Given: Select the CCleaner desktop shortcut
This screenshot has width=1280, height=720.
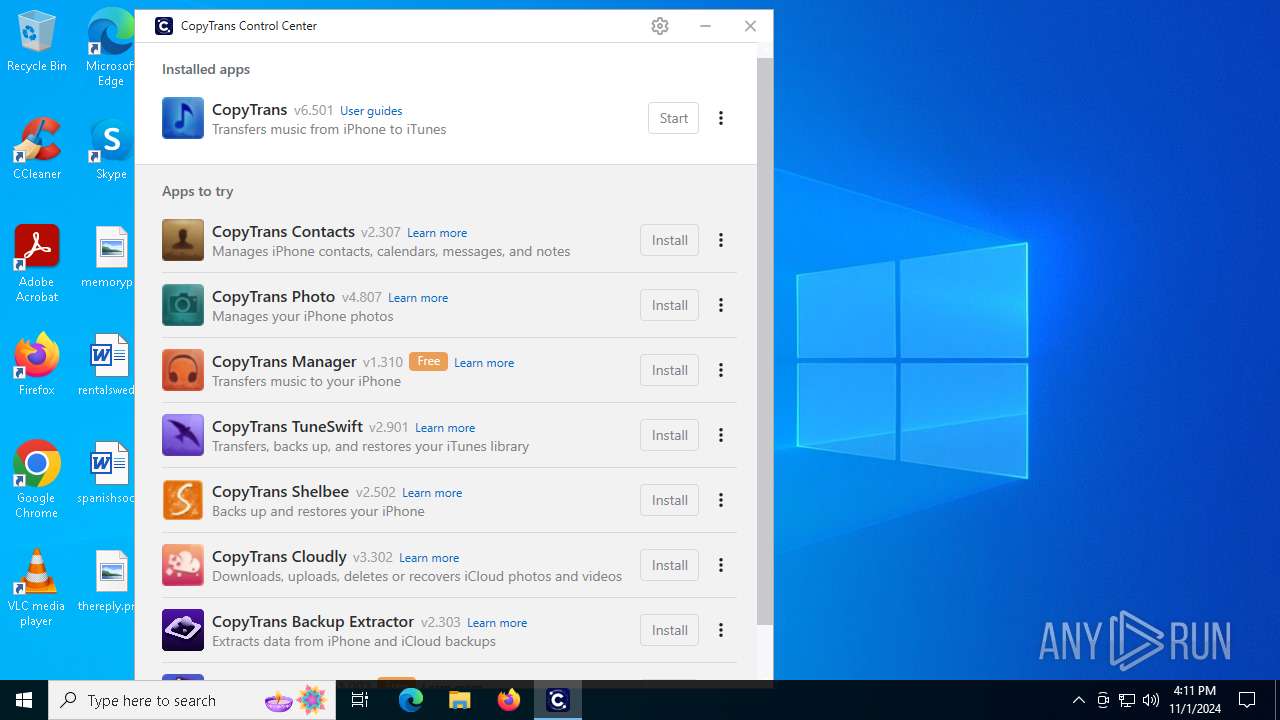Looking at the screenshot, I should 37,149.
